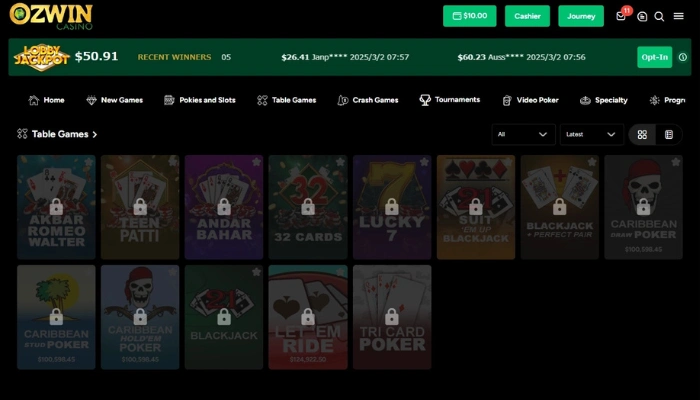Go to Home tab

(x=46, y=100)
